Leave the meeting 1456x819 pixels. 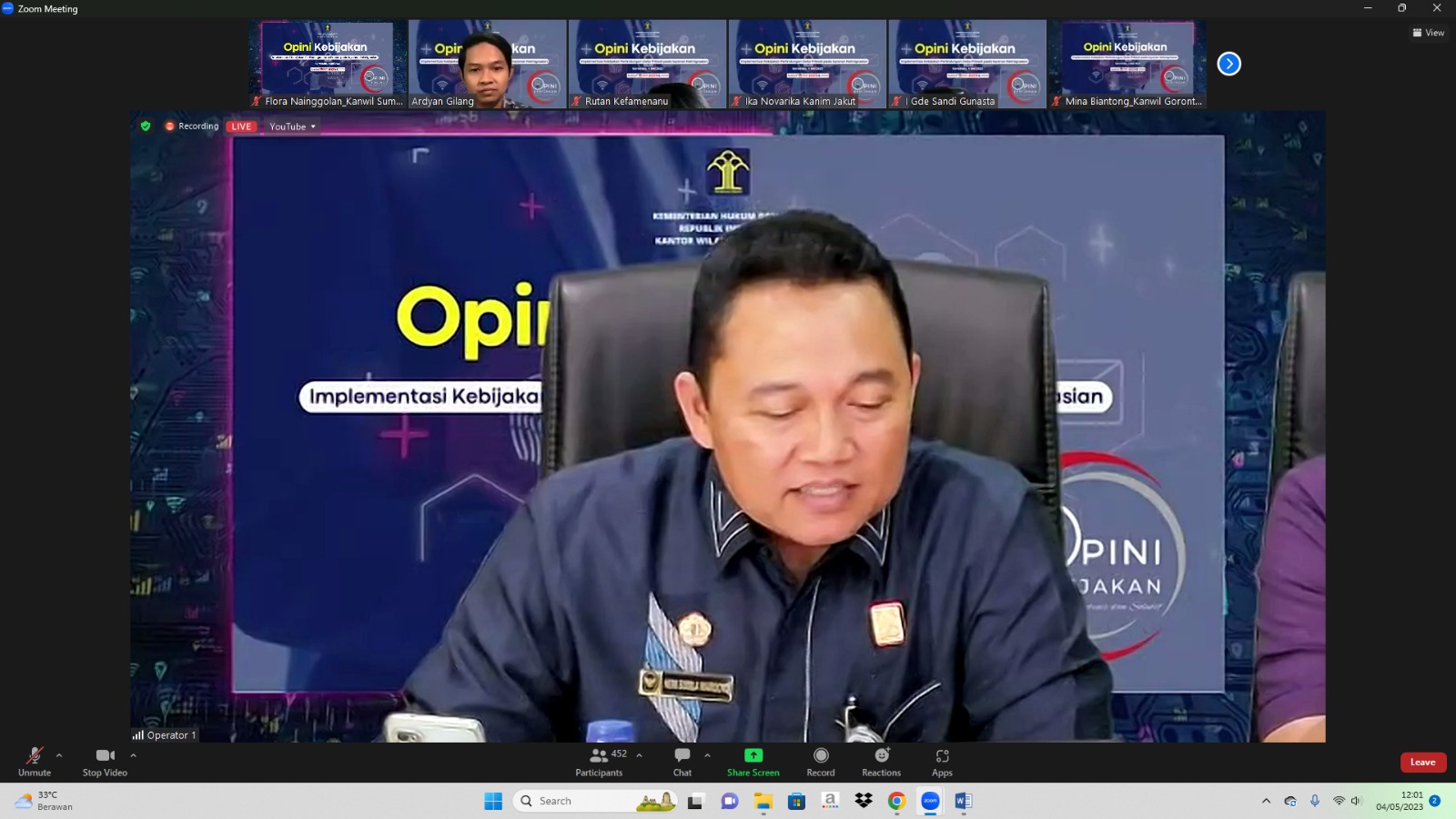pos(1422,763)
